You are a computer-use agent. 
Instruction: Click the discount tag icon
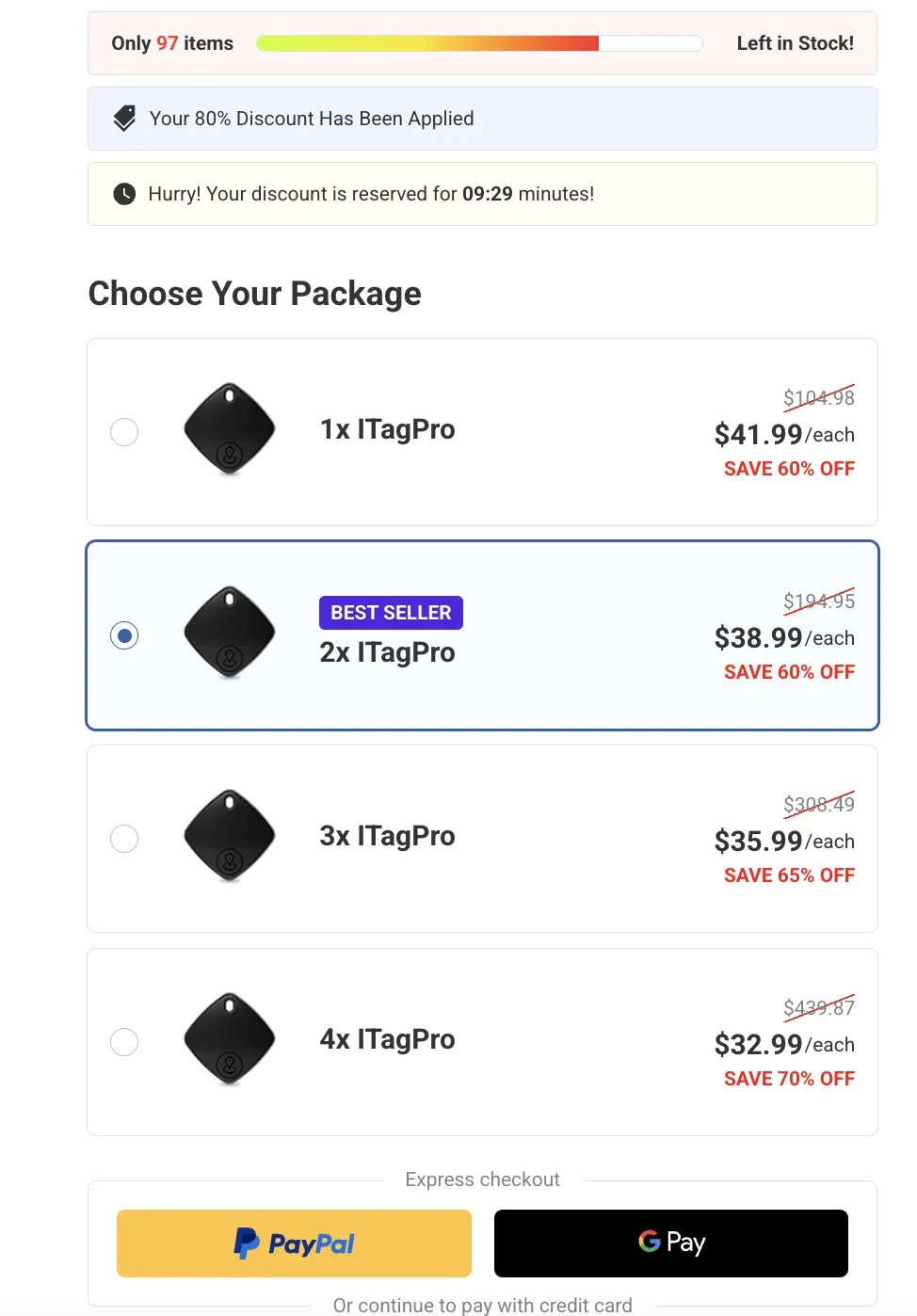(x=124, y=119)
